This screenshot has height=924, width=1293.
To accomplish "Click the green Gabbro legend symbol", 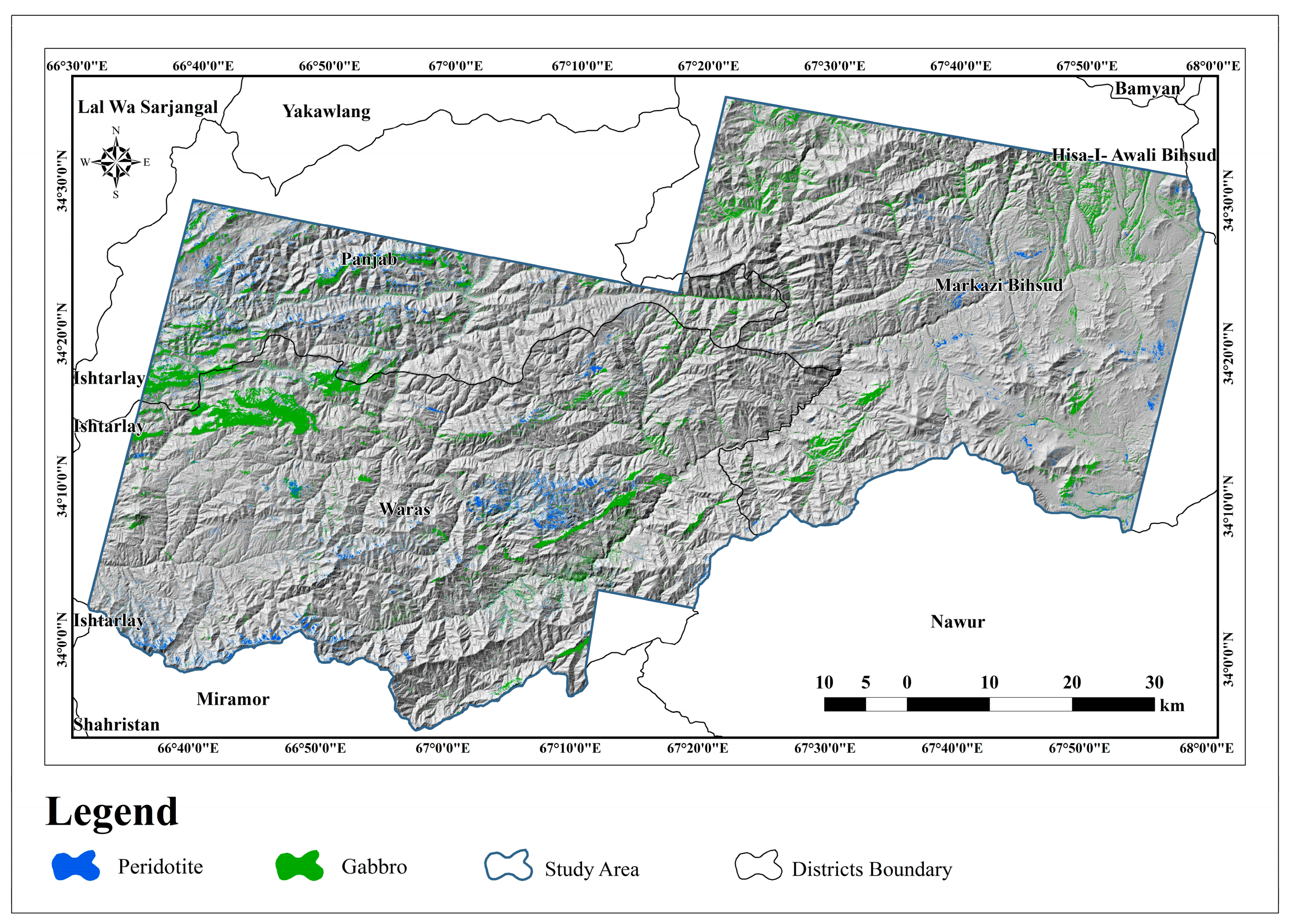I will [299, 866].
